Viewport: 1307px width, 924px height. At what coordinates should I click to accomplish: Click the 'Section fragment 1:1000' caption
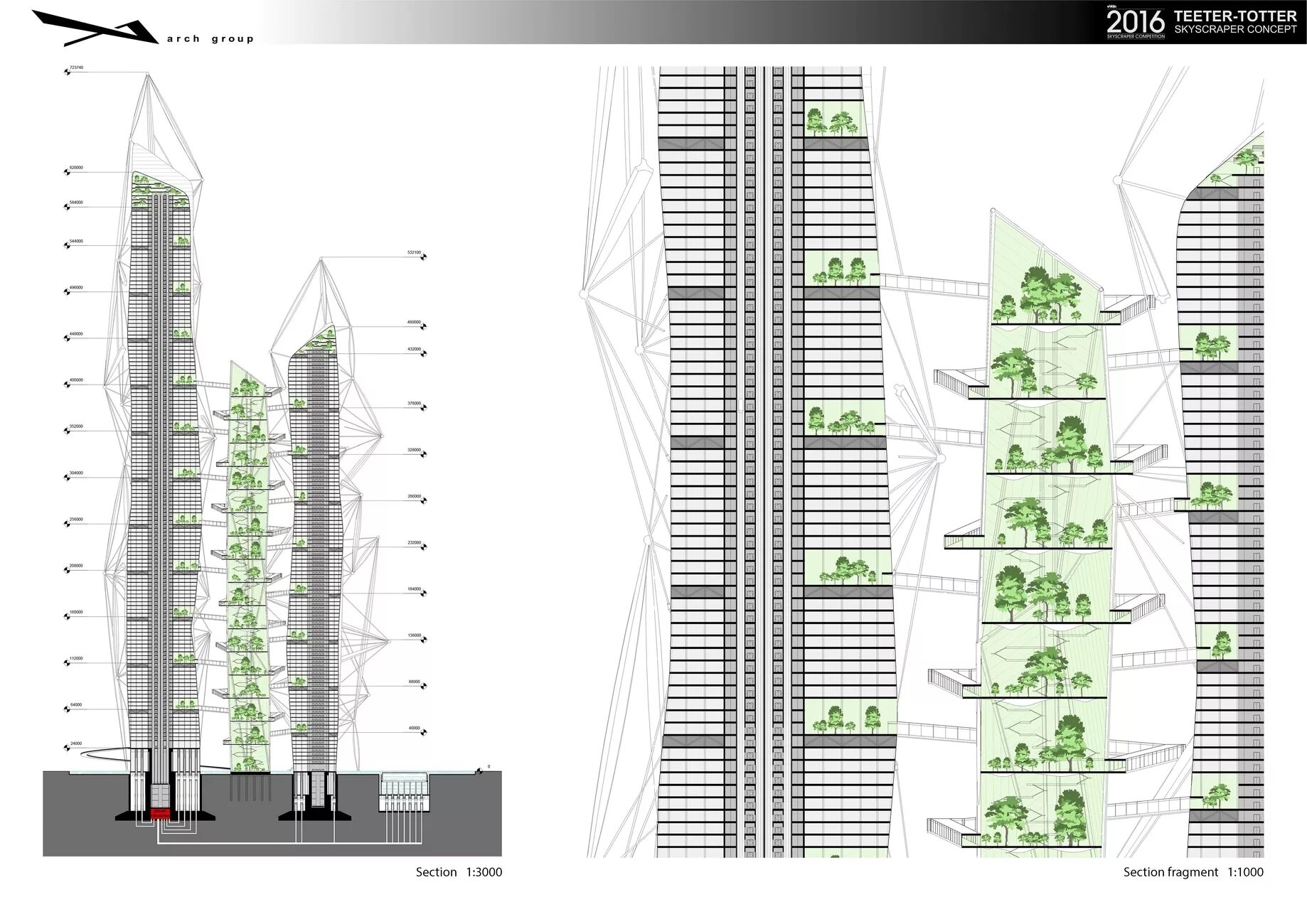[1193, 872]
